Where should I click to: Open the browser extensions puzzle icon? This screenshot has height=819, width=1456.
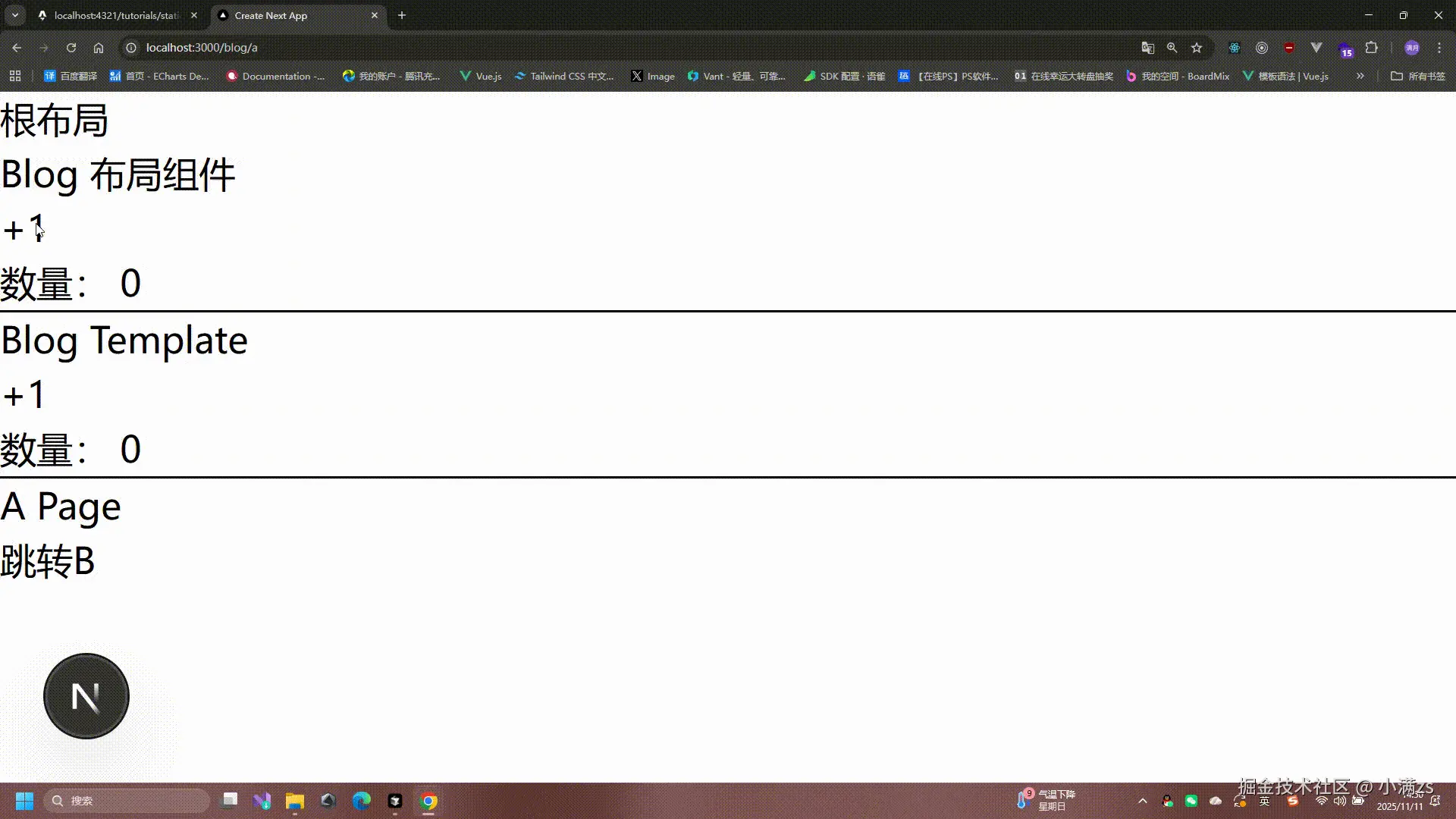click(1372, 47)
